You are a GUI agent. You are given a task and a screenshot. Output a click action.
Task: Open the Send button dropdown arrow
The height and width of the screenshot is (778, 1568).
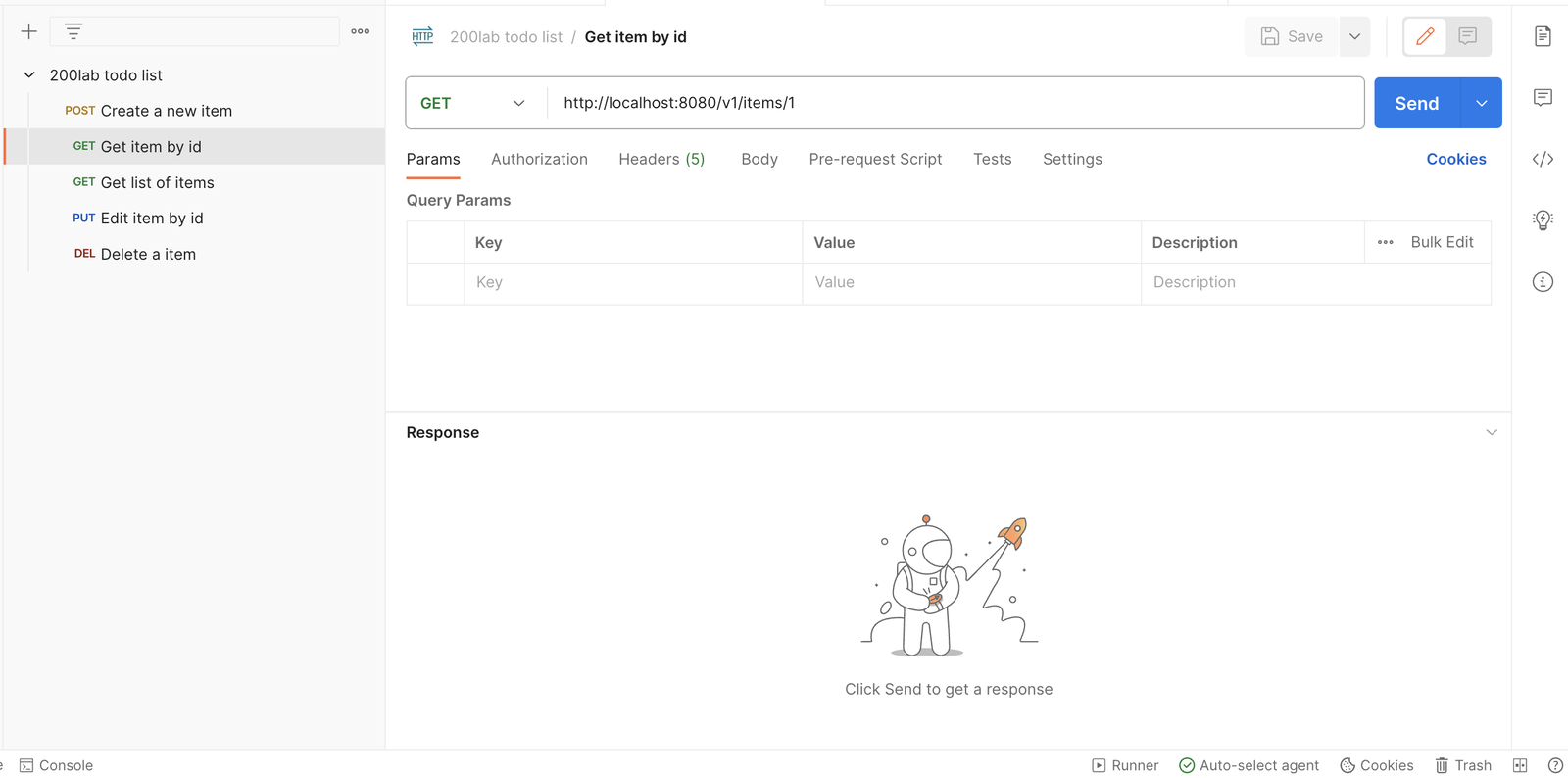(x=1482, y=103)
